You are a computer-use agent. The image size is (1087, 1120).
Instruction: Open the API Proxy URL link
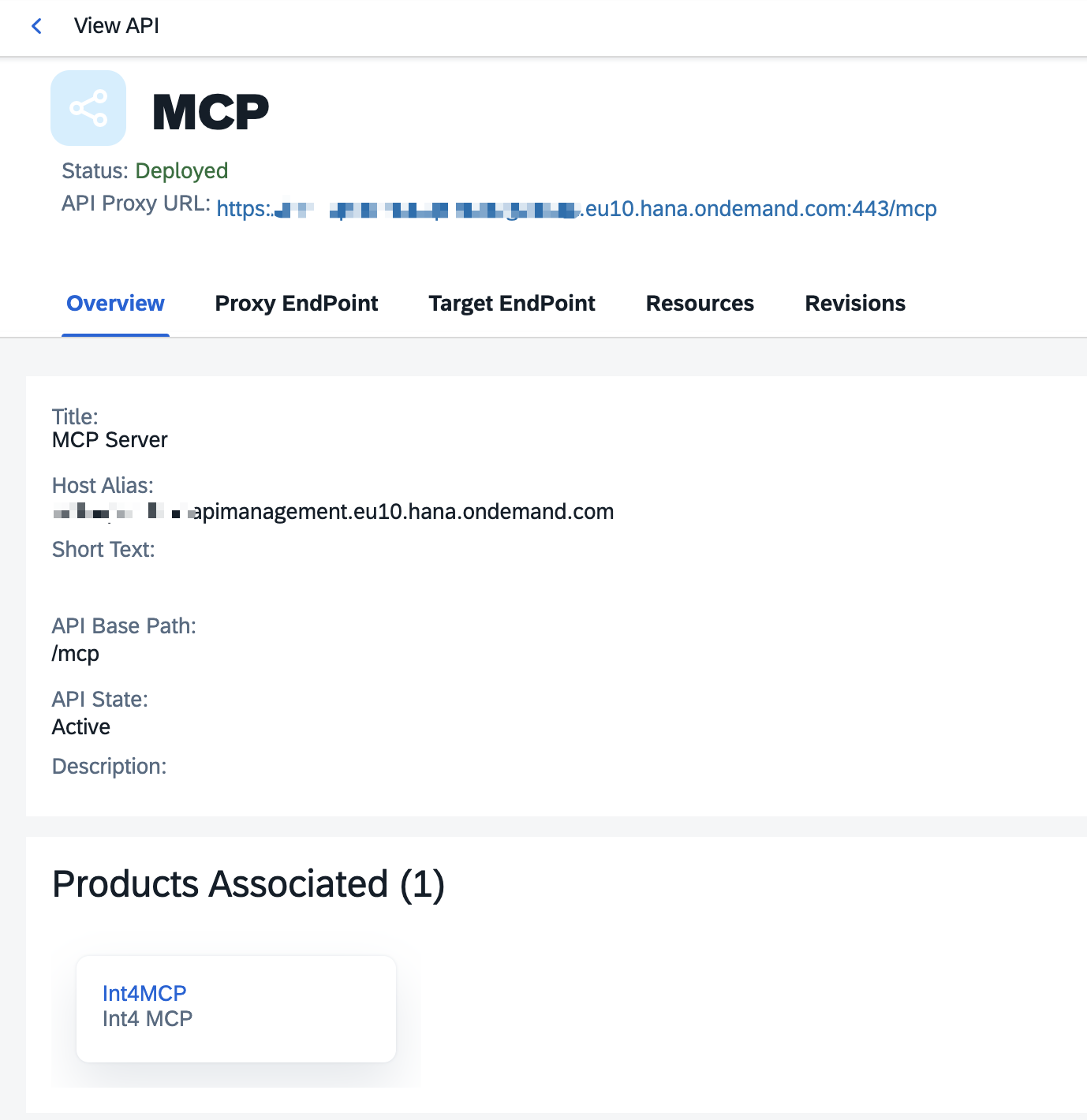point(577,208)
